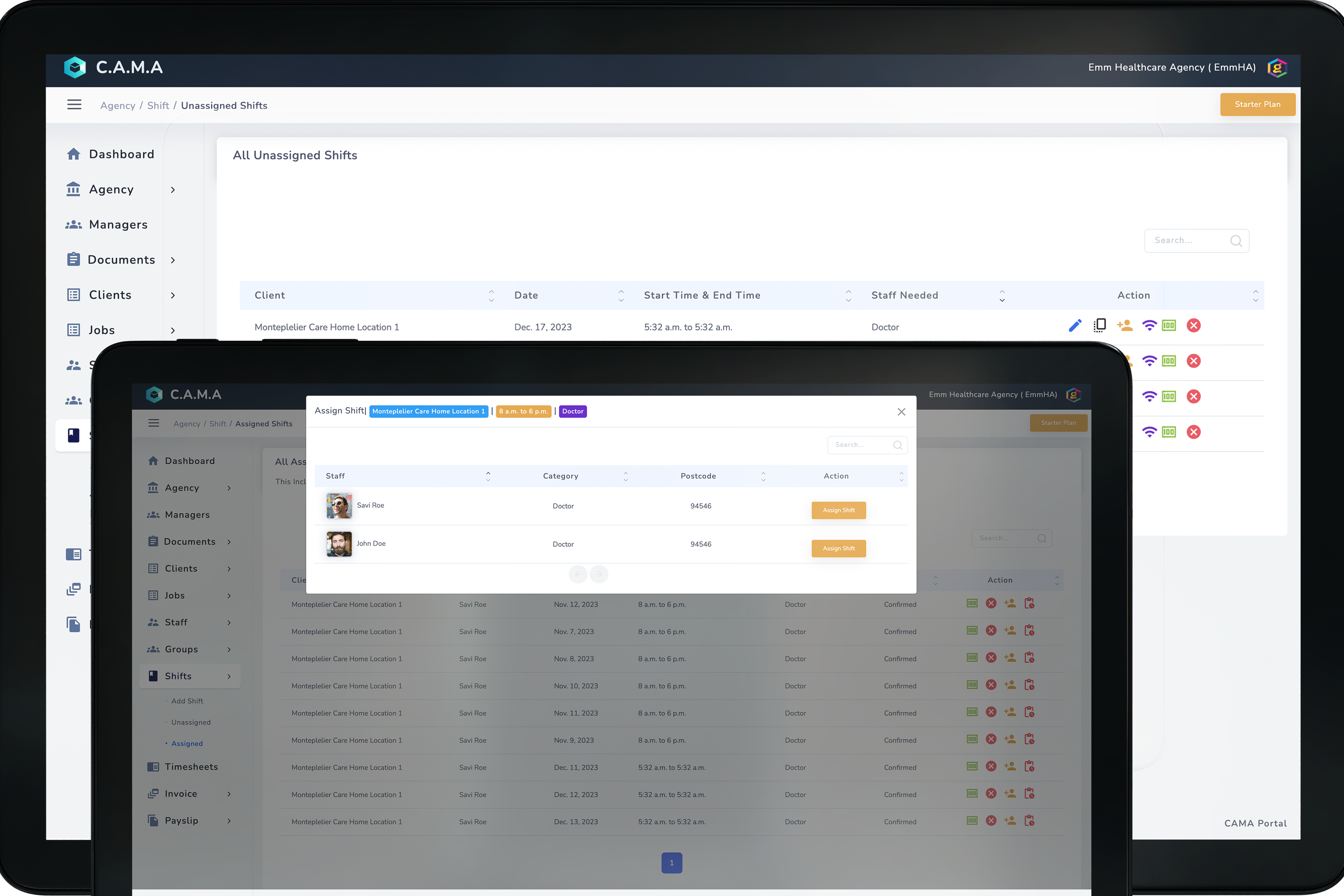
Task: Cancel the Nov. 12, 2023 assigned shift
Action: [992, 603]
